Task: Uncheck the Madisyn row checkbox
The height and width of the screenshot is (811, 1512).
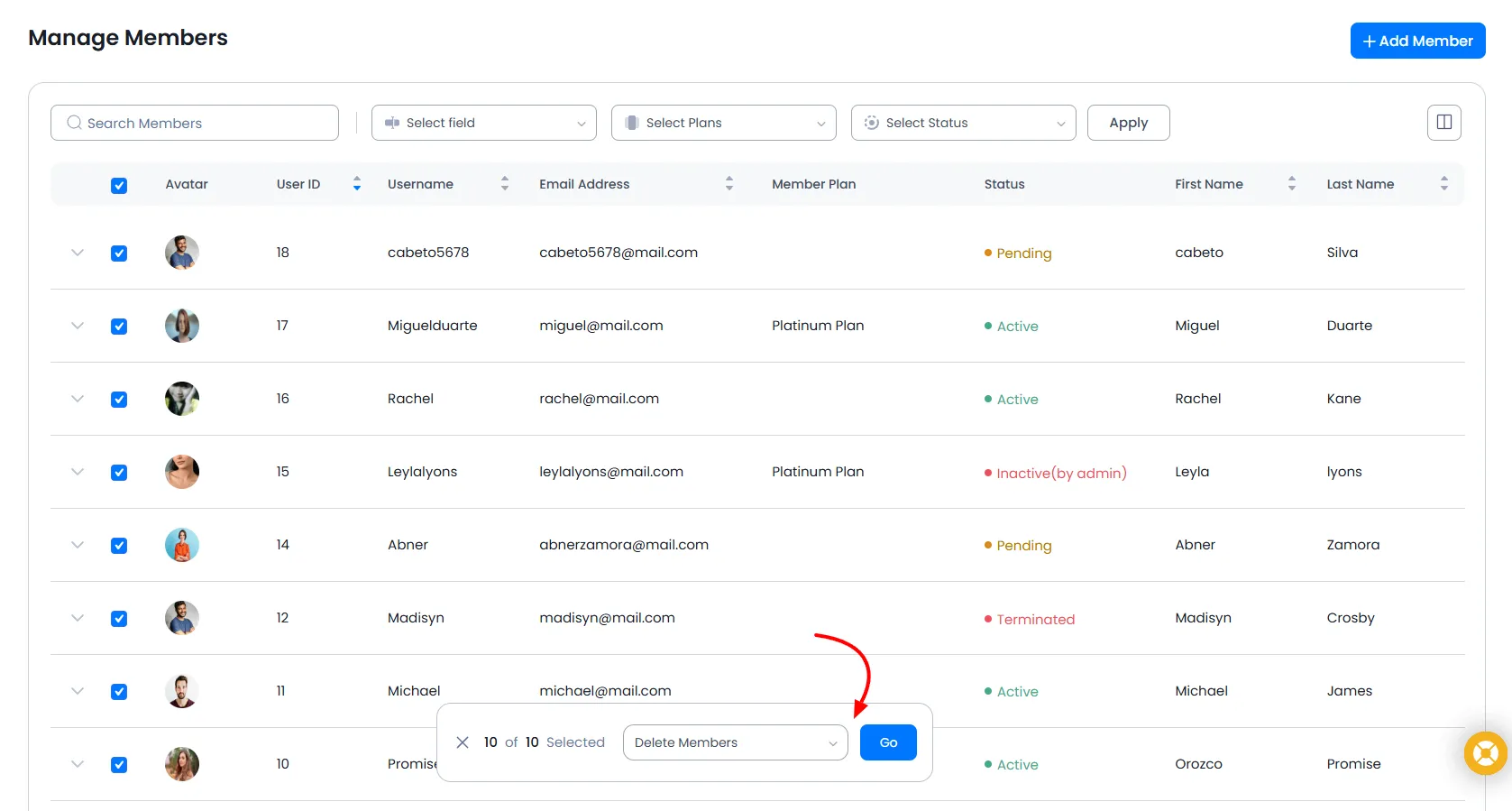Action: [119, 619]
